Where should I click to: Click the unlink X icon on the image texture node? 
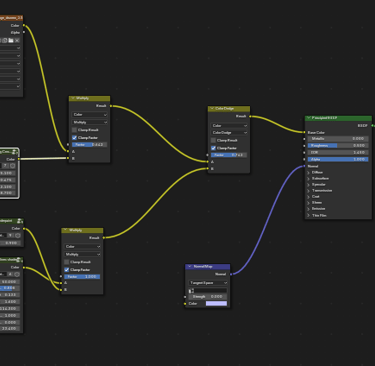pos(17,40)
